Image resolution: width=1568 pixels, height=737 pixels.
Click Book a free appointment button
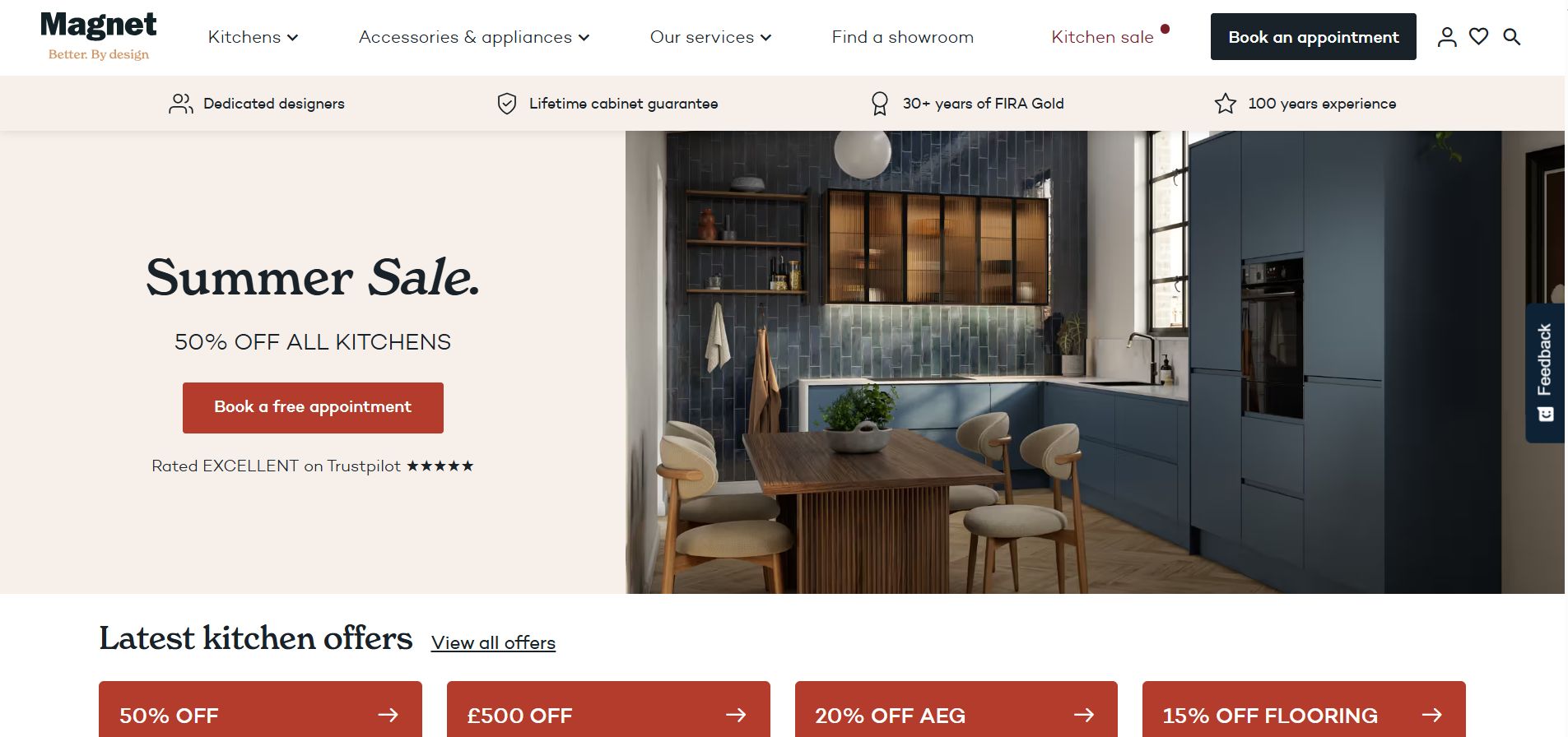click(313, 408)
